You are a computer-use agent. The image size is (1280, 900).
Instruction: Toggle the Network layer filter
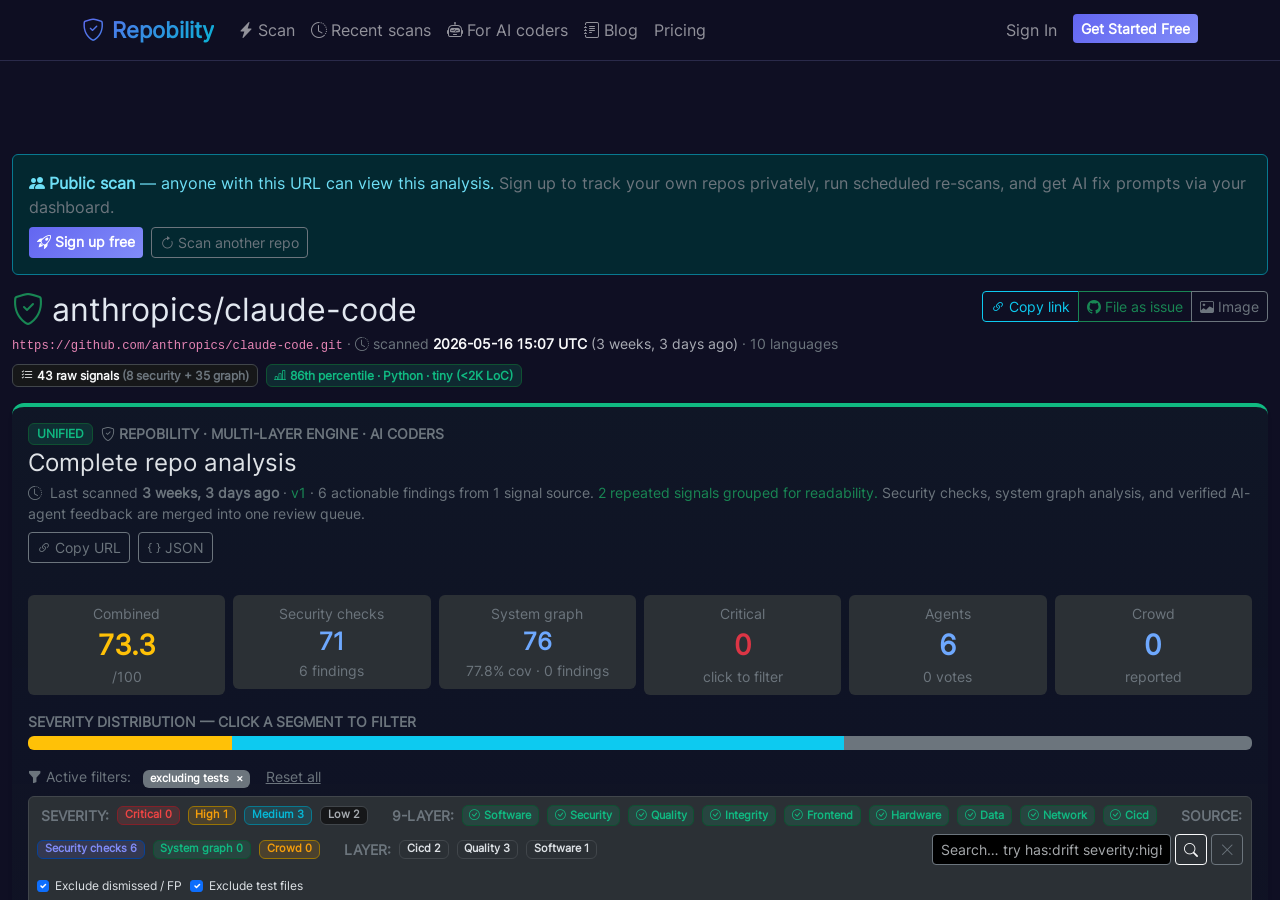(x=1057, y=815)
